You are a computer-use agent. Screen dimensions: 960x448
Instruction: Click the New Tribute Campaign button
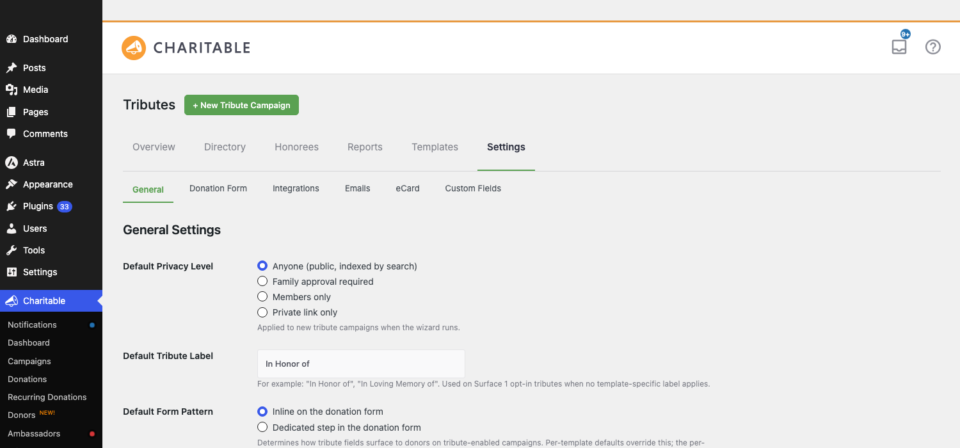[x=241, y=105]
